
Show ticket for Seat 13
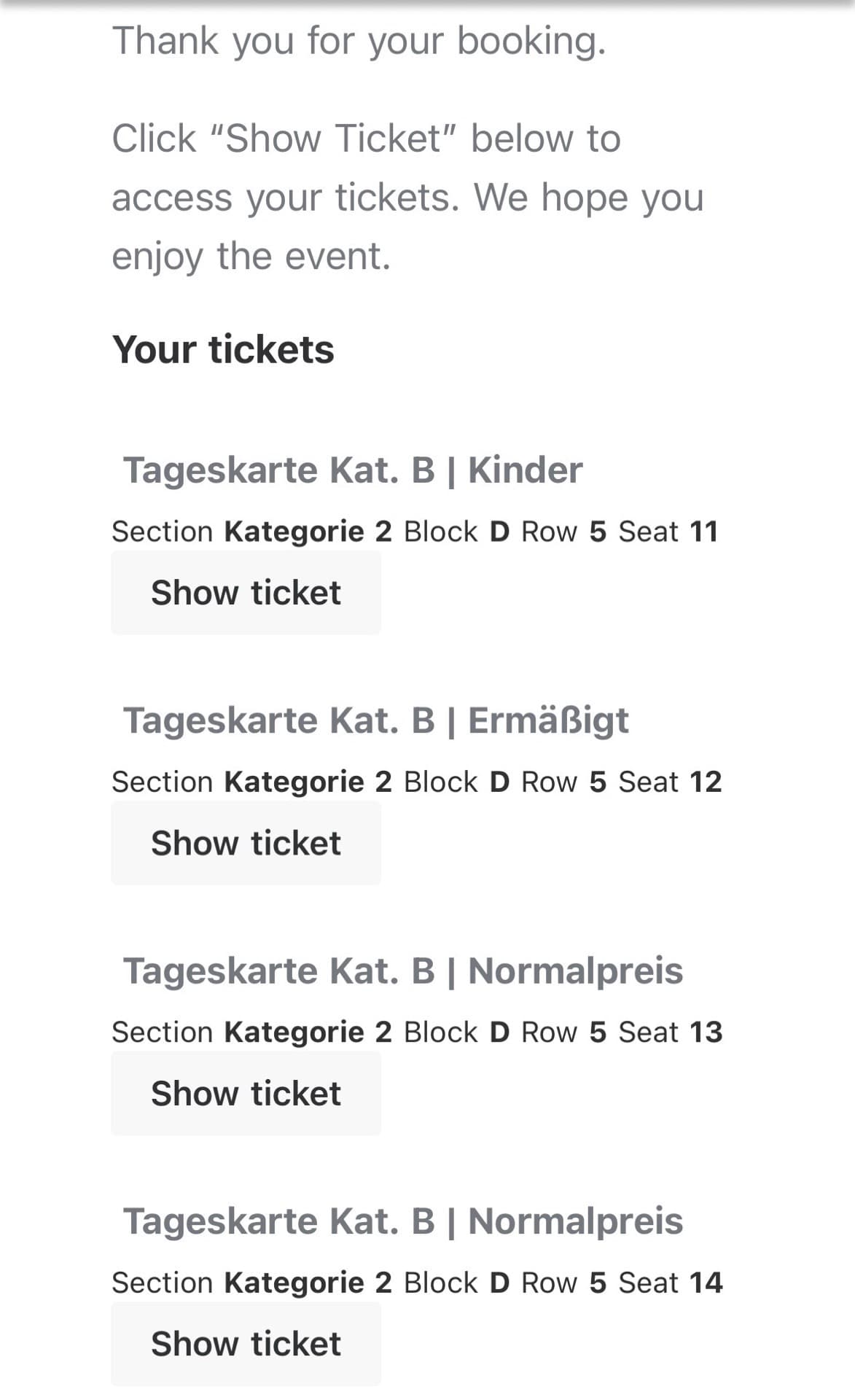[246, 1093]
